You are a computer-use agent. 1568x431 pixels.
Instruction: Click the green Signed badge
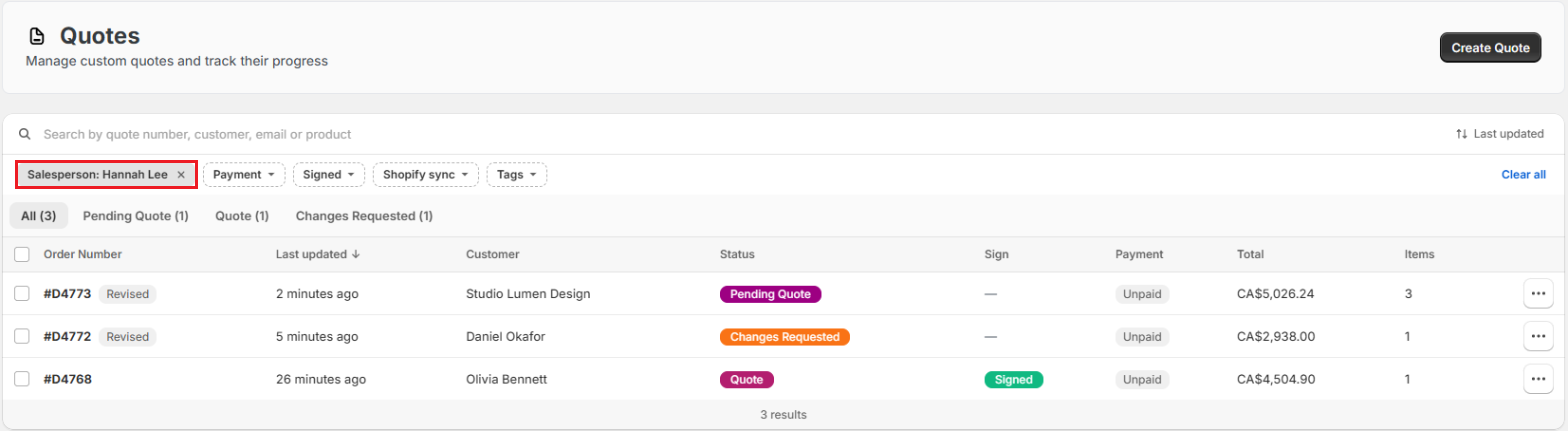(1014, 379)
